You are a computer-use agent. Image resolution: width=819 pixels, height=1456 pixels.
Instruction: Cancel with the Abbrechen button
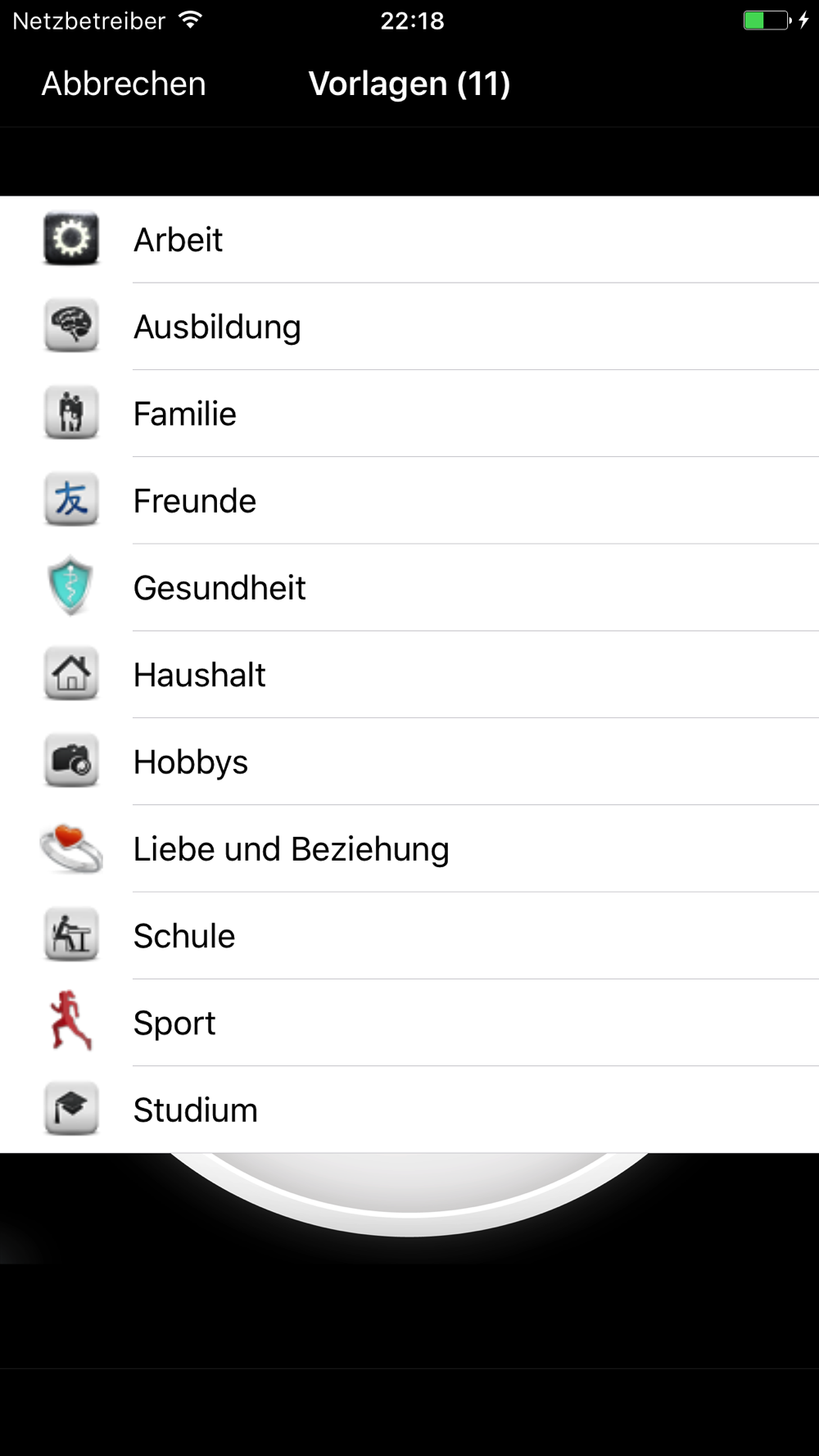pyautogui.click(x=124, y=84)
